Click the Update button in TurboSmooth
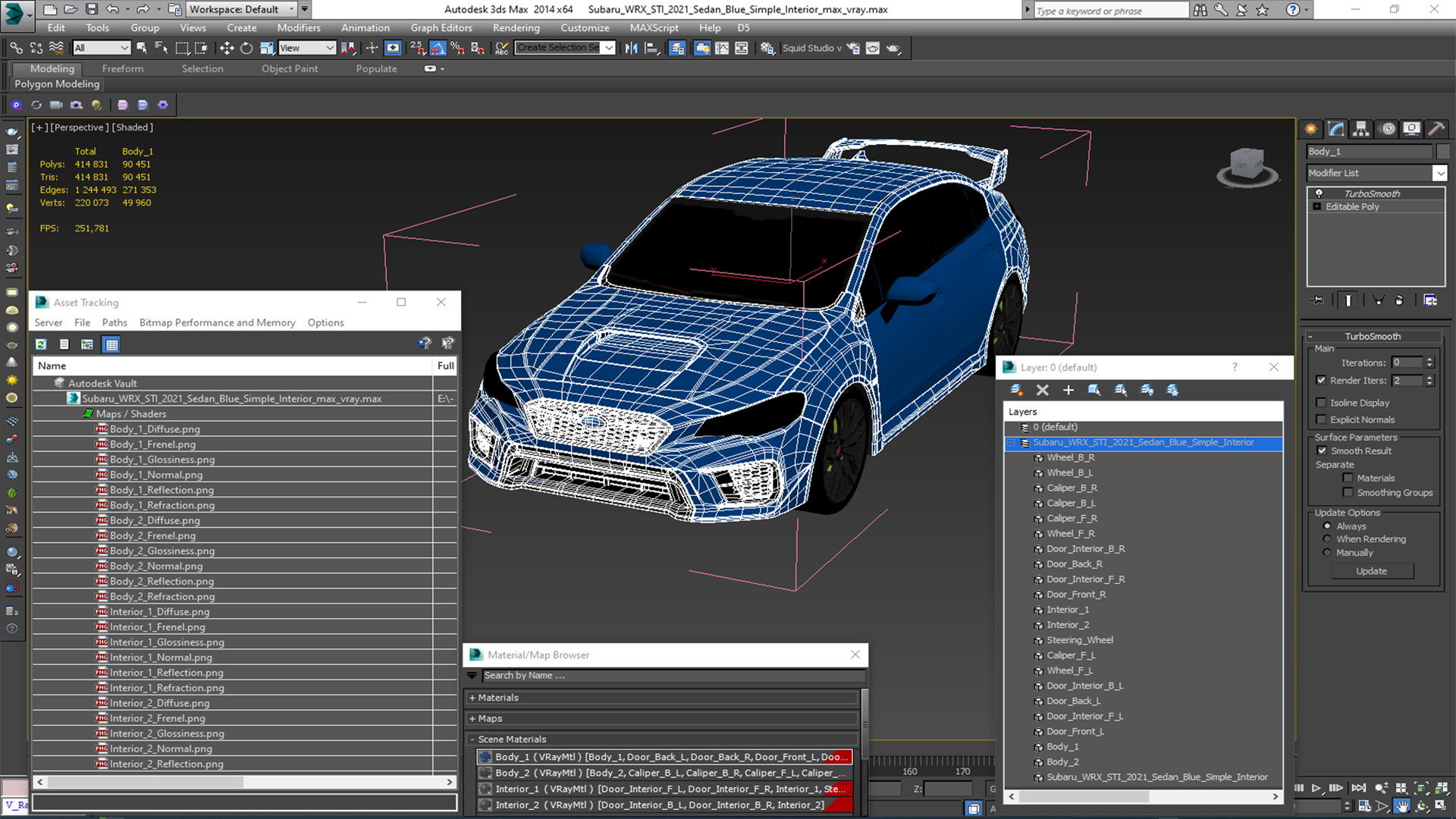 1371,571
